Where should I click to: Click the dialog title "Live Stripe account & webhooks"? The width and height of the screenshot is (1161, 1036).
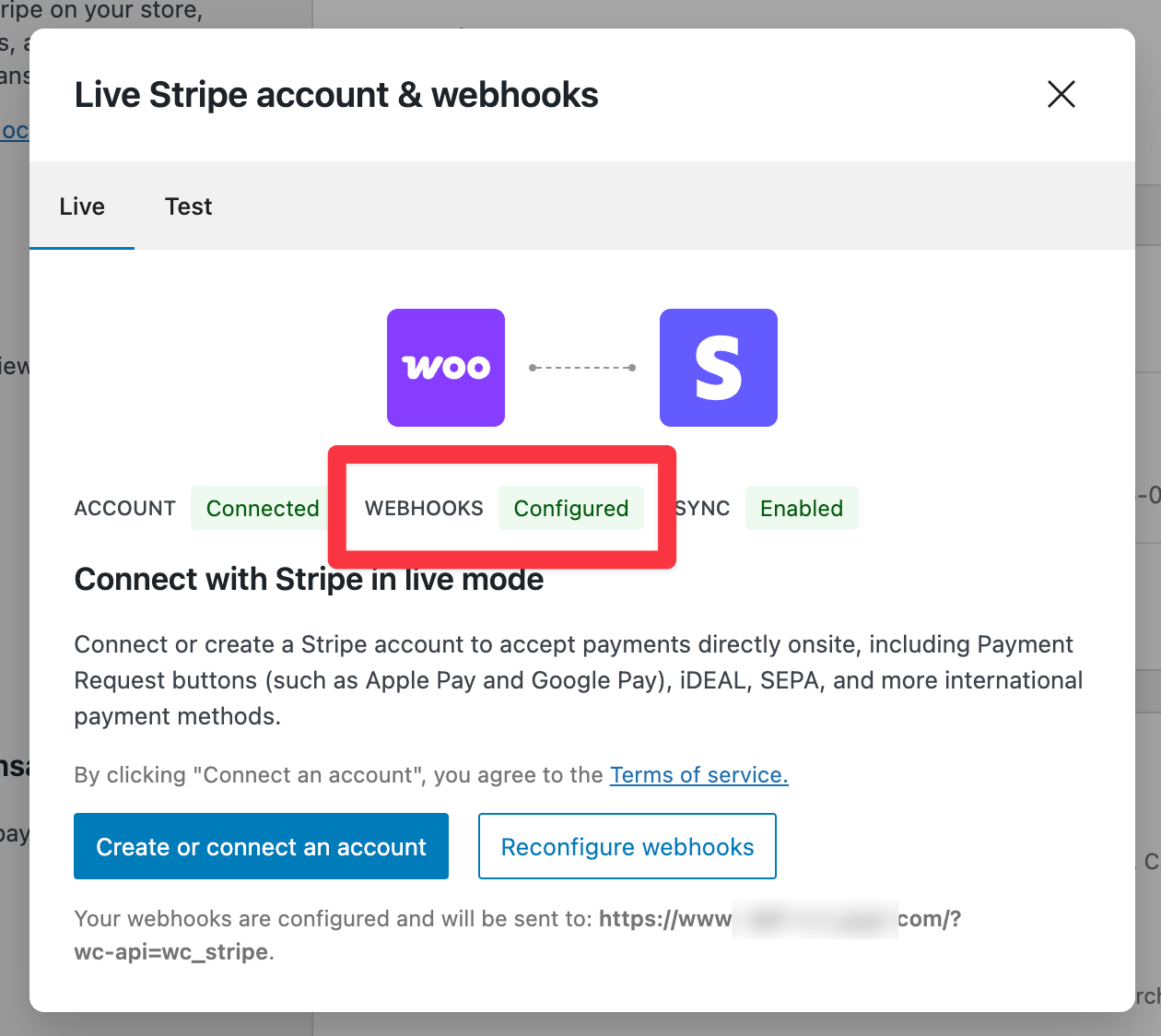point(335,94)
